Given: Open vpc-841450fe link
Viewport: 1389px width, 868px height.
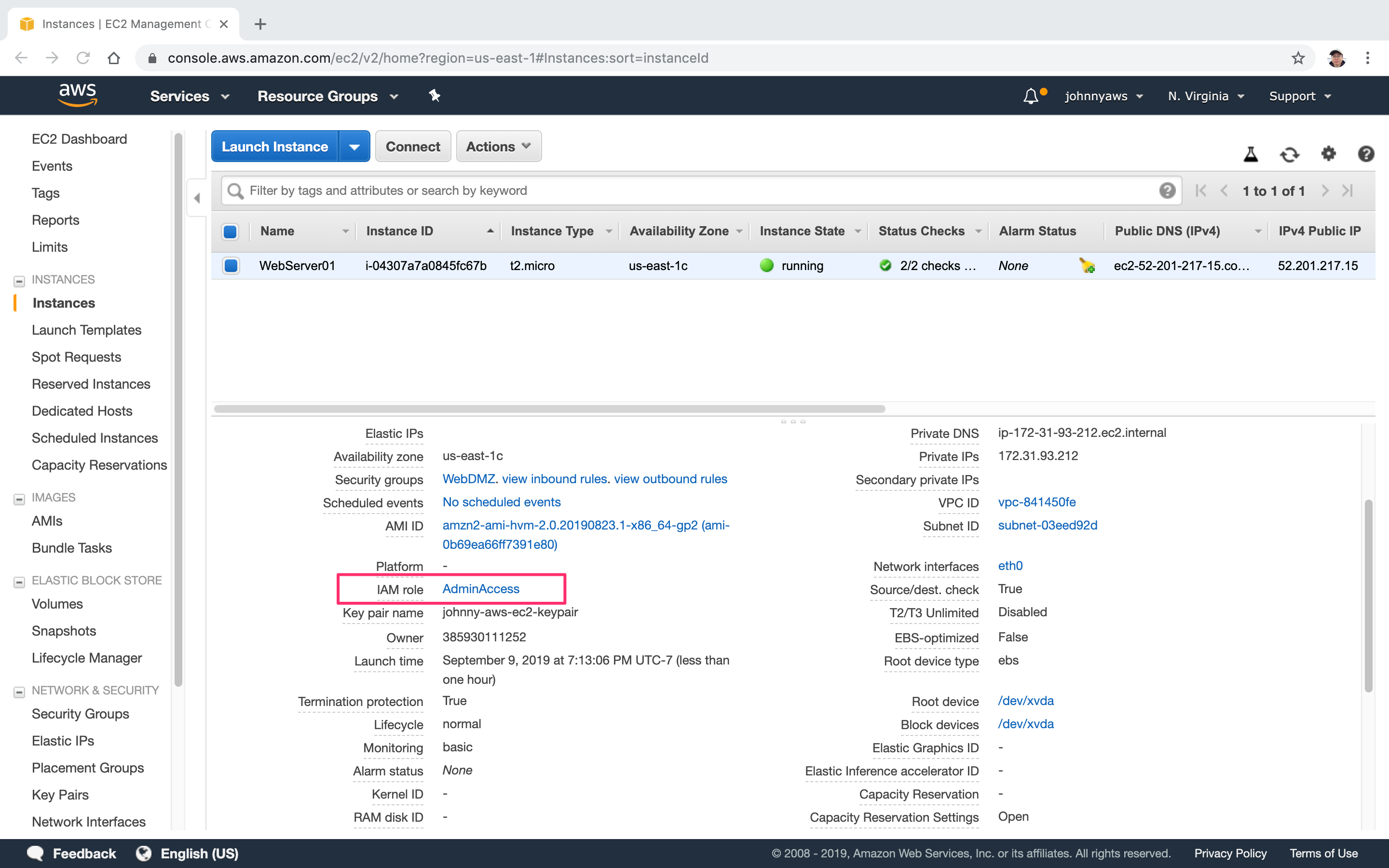Looking at the screenshot, I should point(1036,502).
